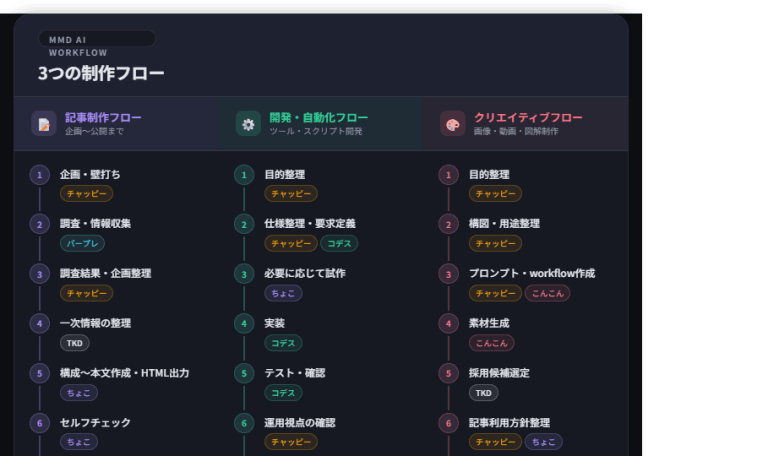The image size is (768, 456).
Task: Select the クリエイティブフロー column header
Action: [x=526, y=123]
